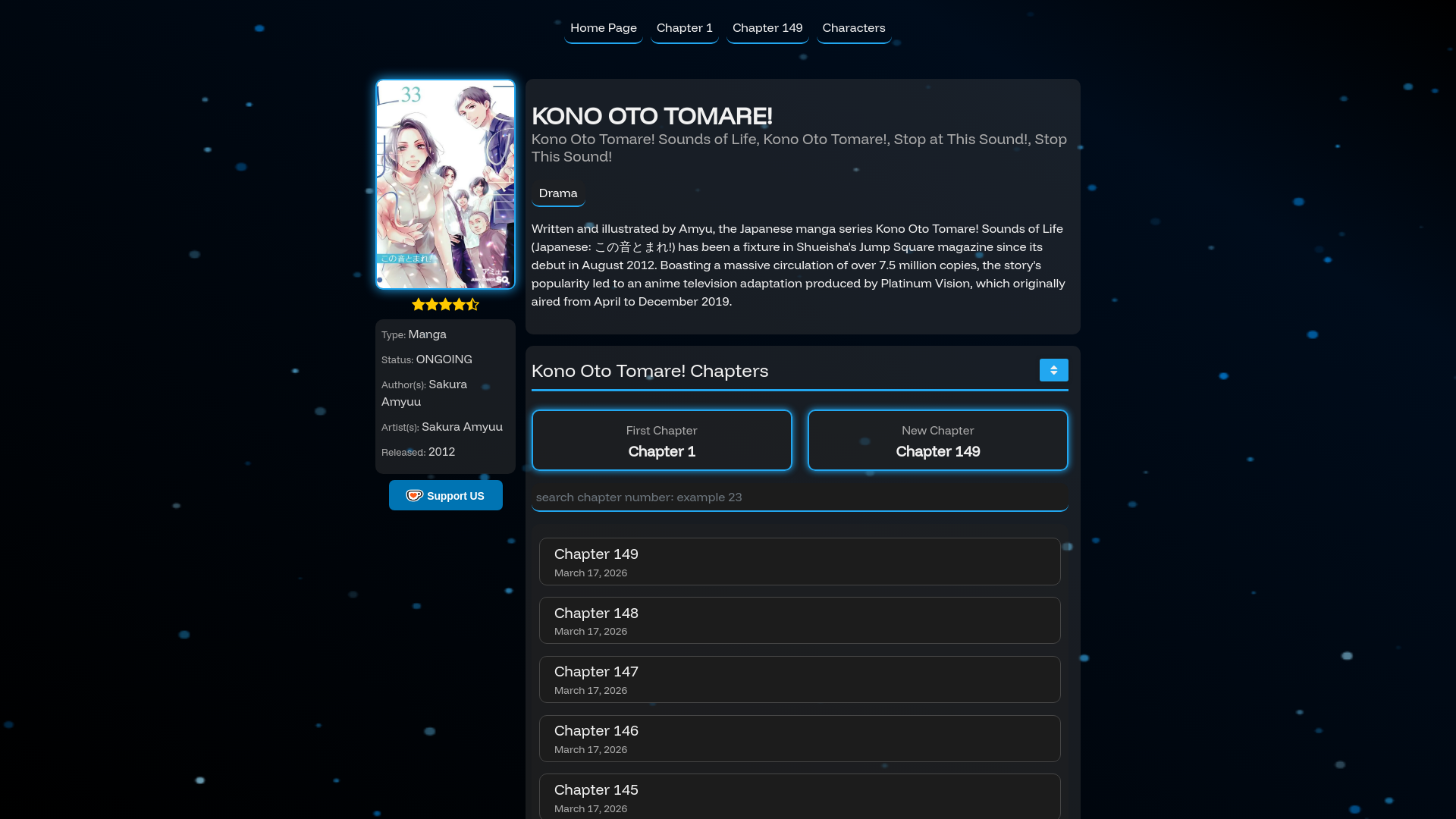Open Chapter 147 from the chapter list
The image size is (1456, 819).
coord(800,679)
